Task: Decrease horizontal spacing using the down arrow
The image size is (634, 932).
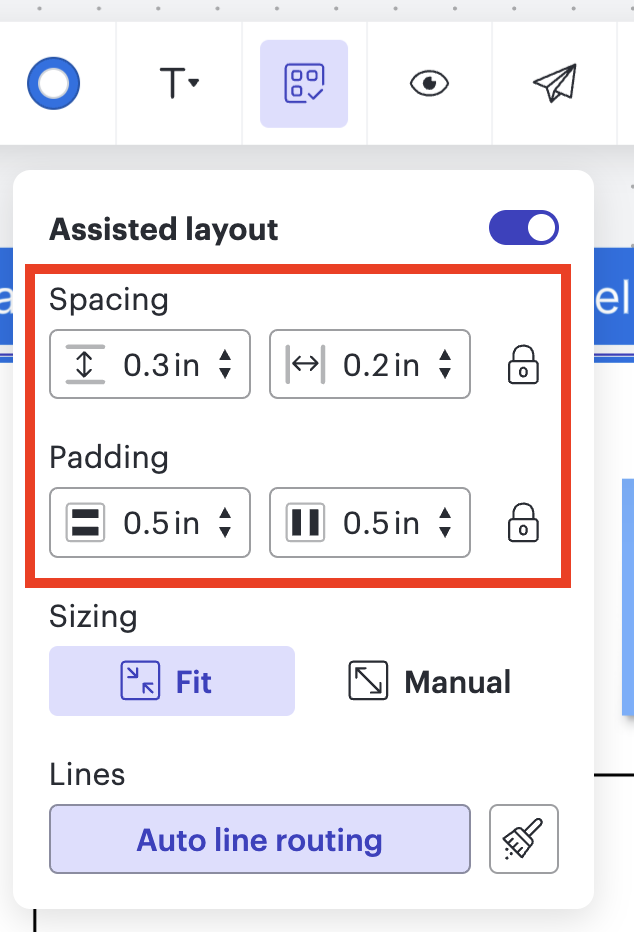Action: click(444, 372)
